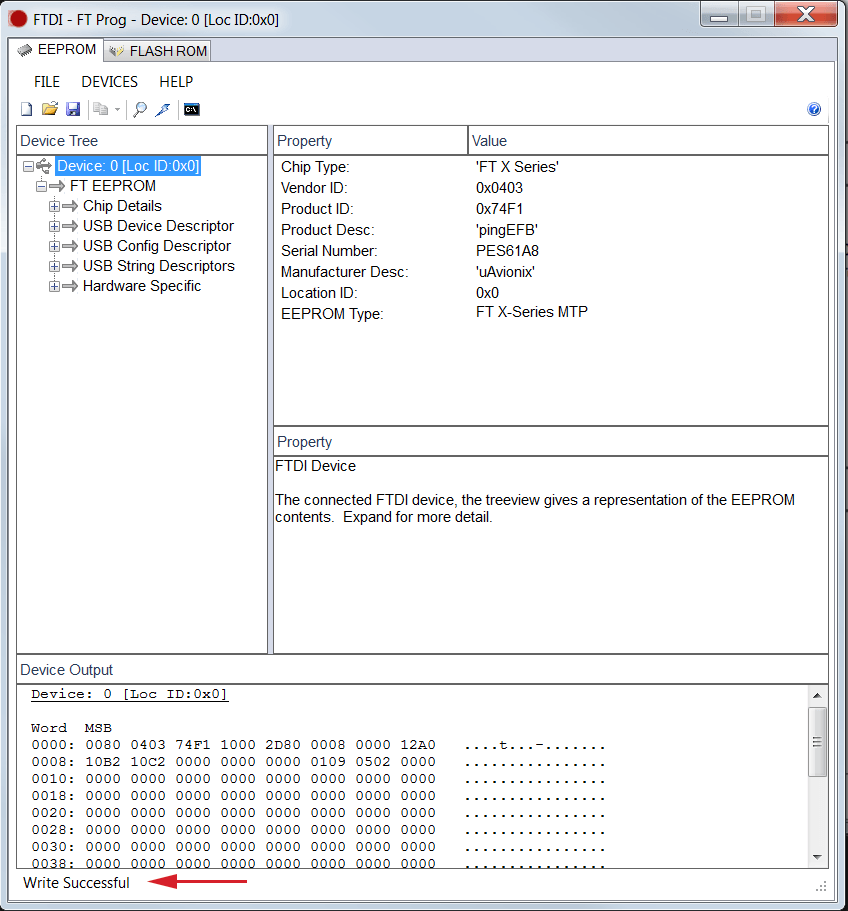Click the Chip Type value 'FT X Series'

[517, 167]
